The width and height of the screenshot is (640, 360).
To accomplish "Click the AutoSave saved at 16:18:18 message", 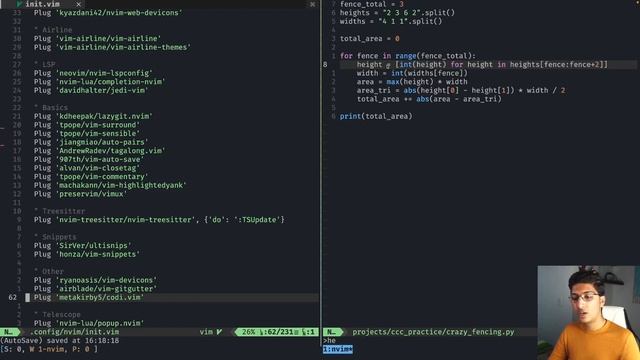I will [60, 340].
